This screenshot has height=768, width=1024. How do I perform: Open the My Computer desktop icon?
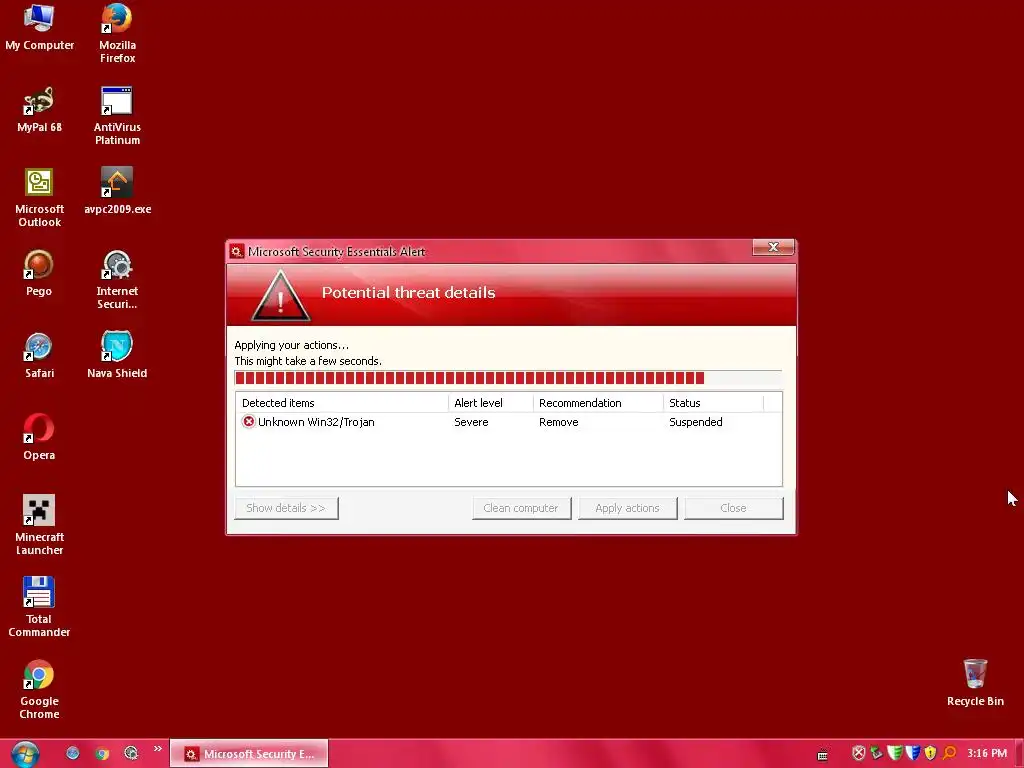39,27
